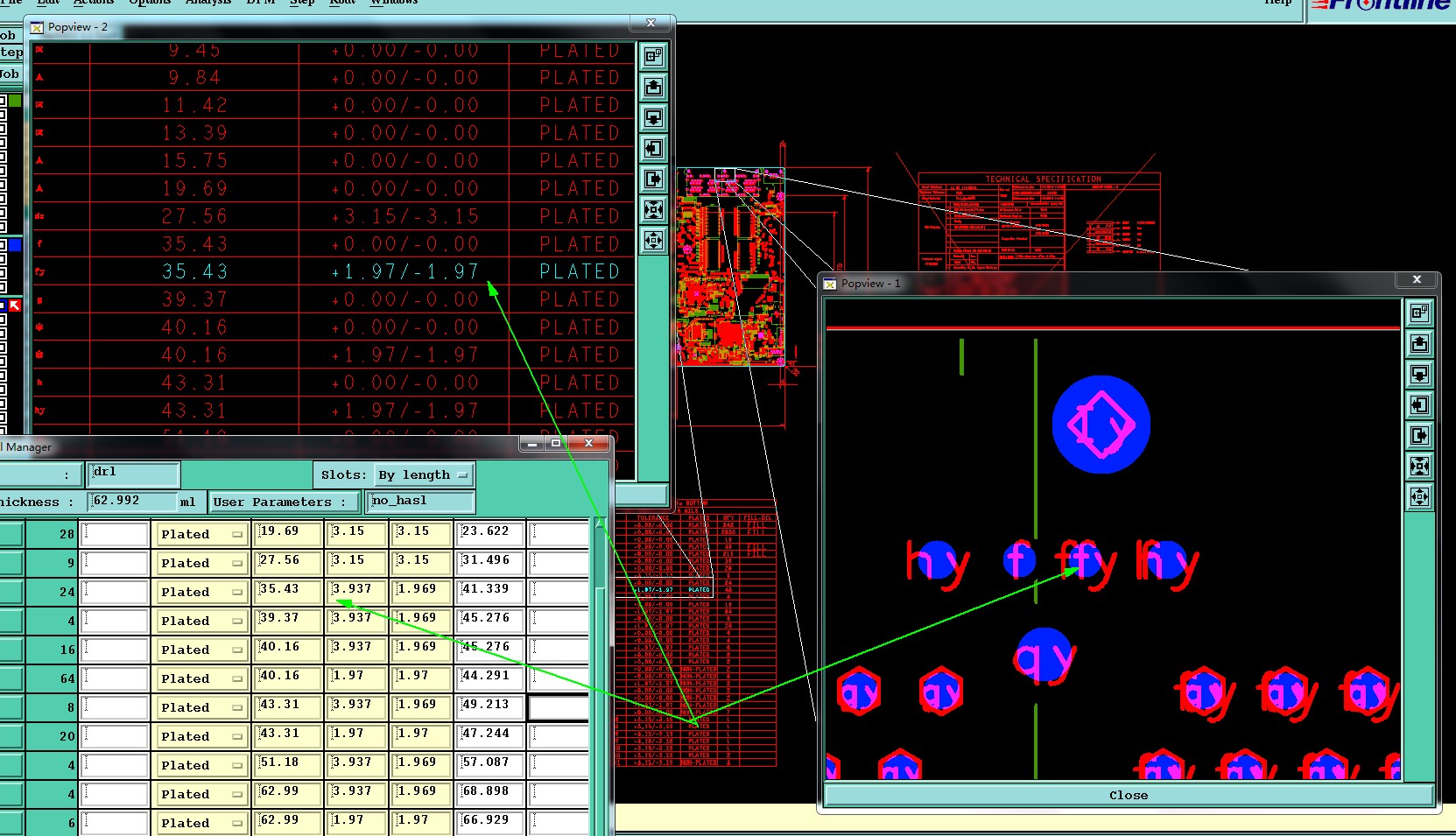Viewport: 1456px width, 836px height.
Task: Click the thickness field showing 62.992
Action: (x=132, y=502)
